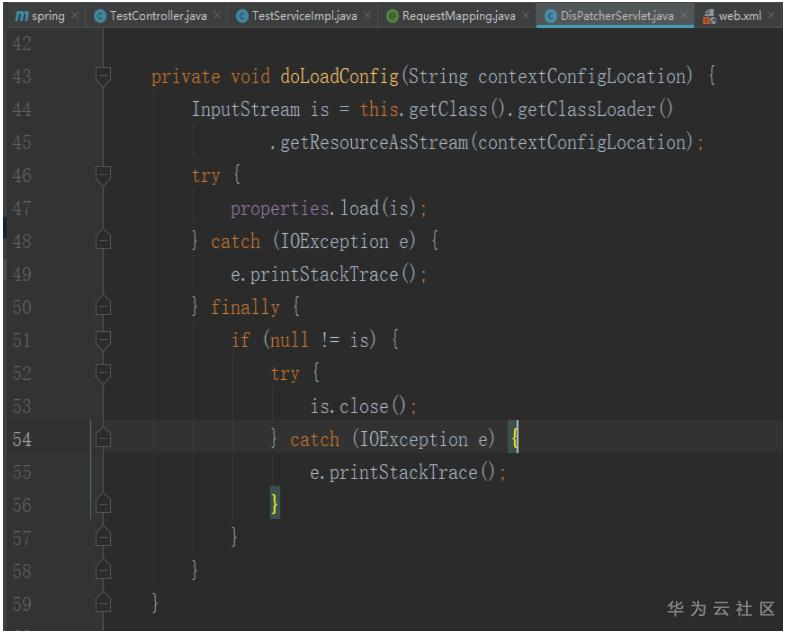Toggle fold end marker at line 58
Screen dimensions: 788x634
(x=103, y=570)
